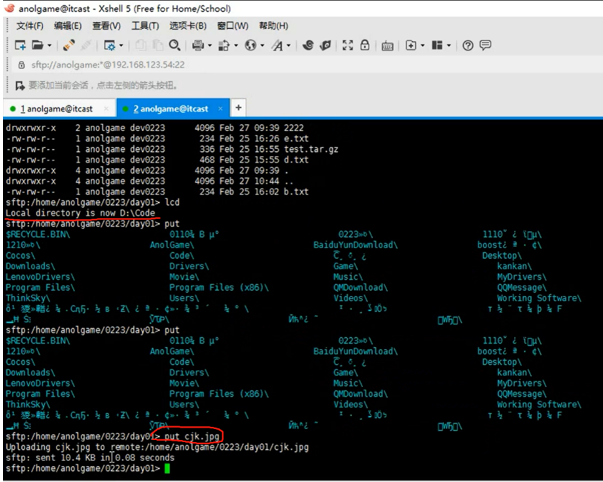
Task: Click the Reconnect link icon
Action: click(x=68, y=45)
